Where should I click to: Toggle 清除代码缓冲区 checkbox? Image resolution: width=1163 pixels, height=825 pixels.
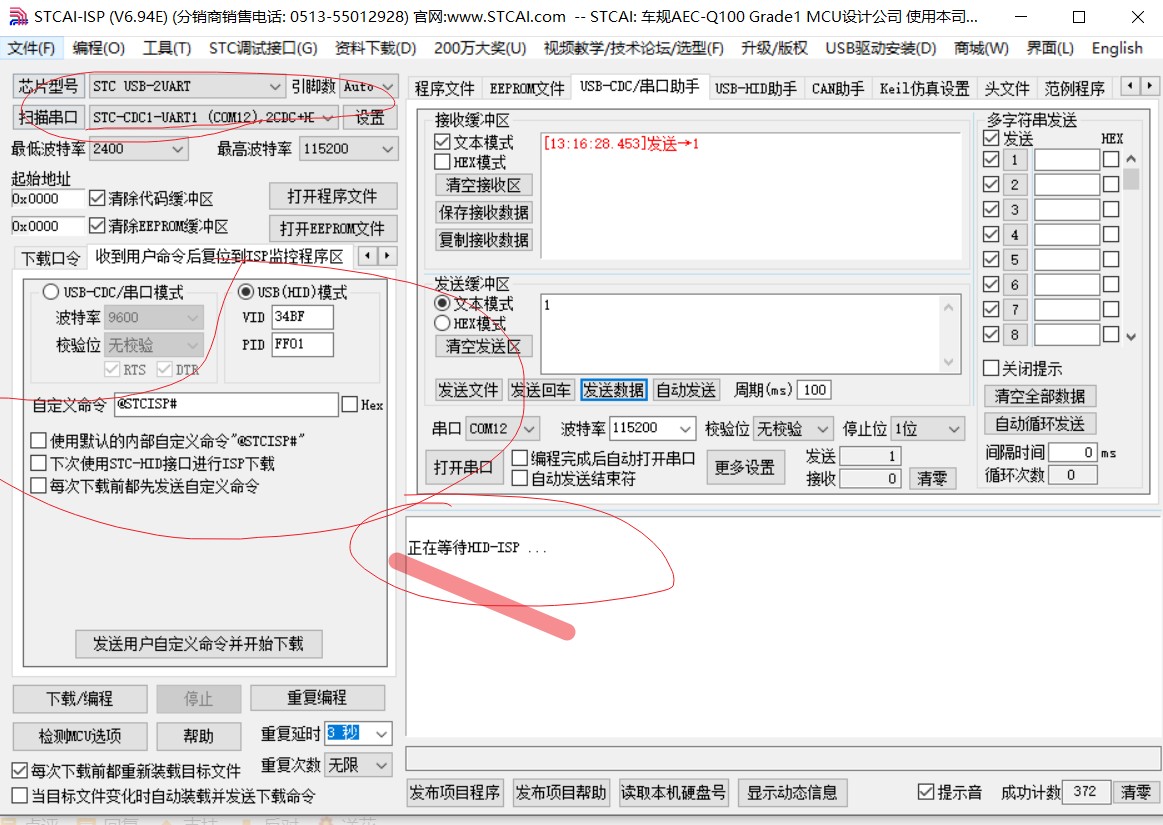pos(96,198)
